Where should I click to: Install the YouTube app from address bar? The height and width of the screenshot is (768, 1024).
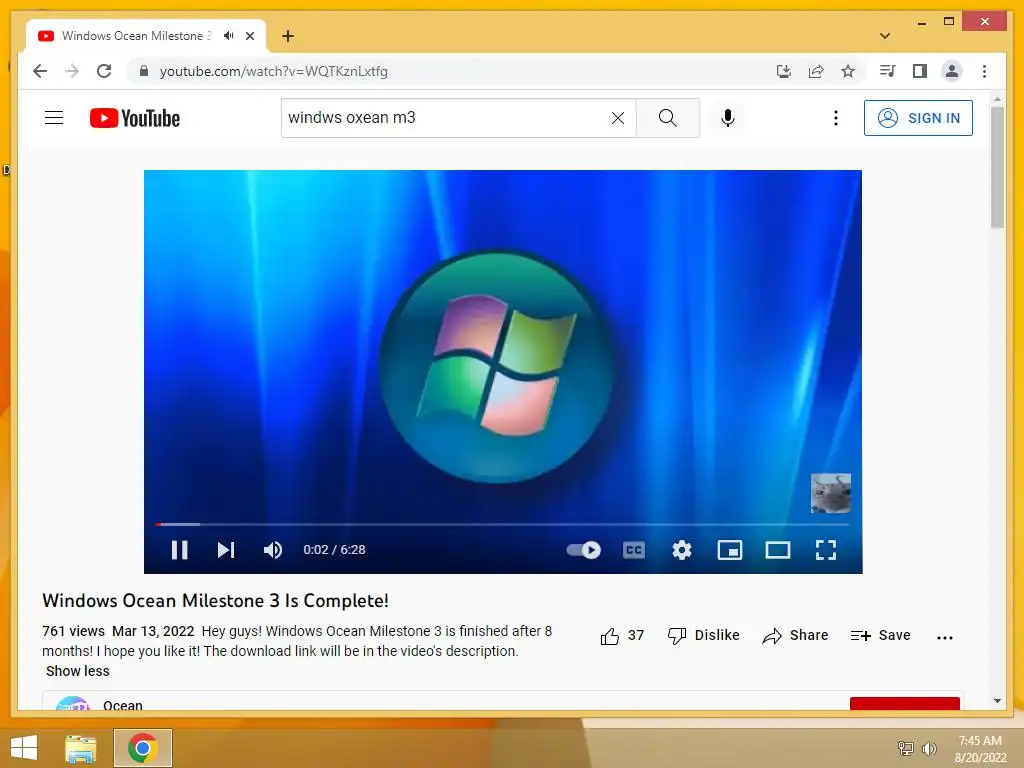[784, 71]
